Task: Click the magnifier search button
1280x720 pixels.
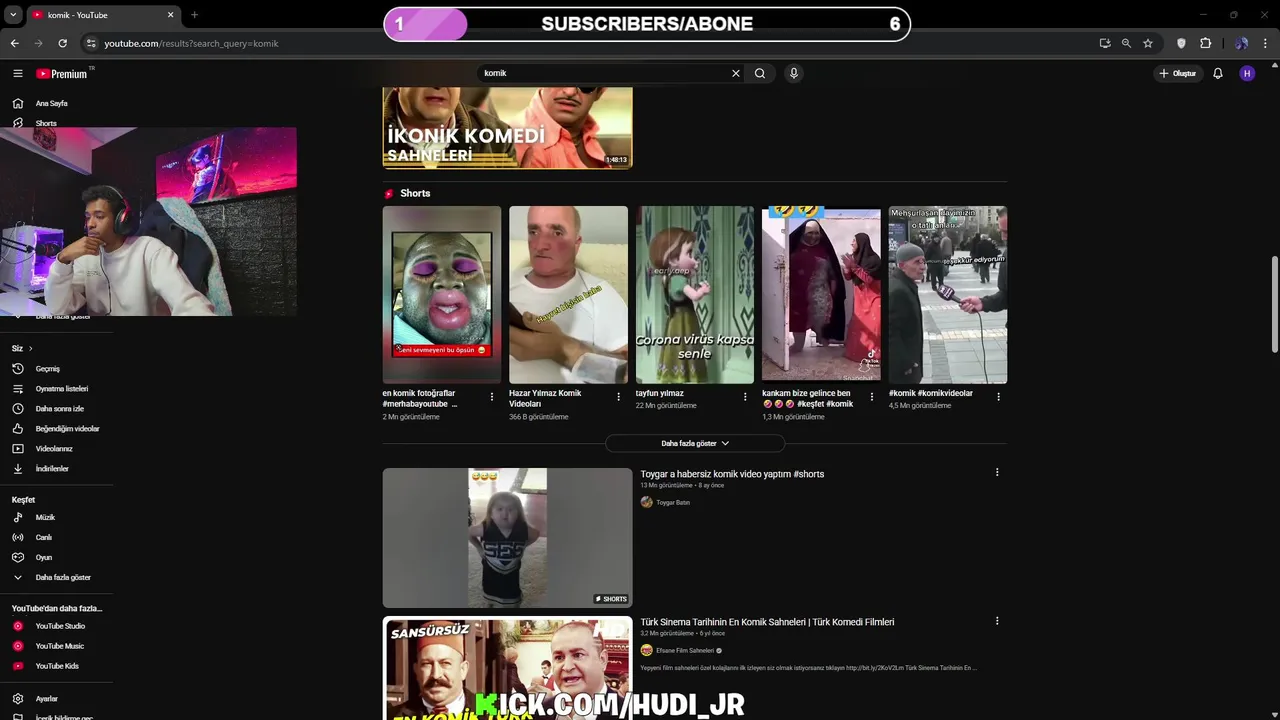Action: tap(760, 73)
